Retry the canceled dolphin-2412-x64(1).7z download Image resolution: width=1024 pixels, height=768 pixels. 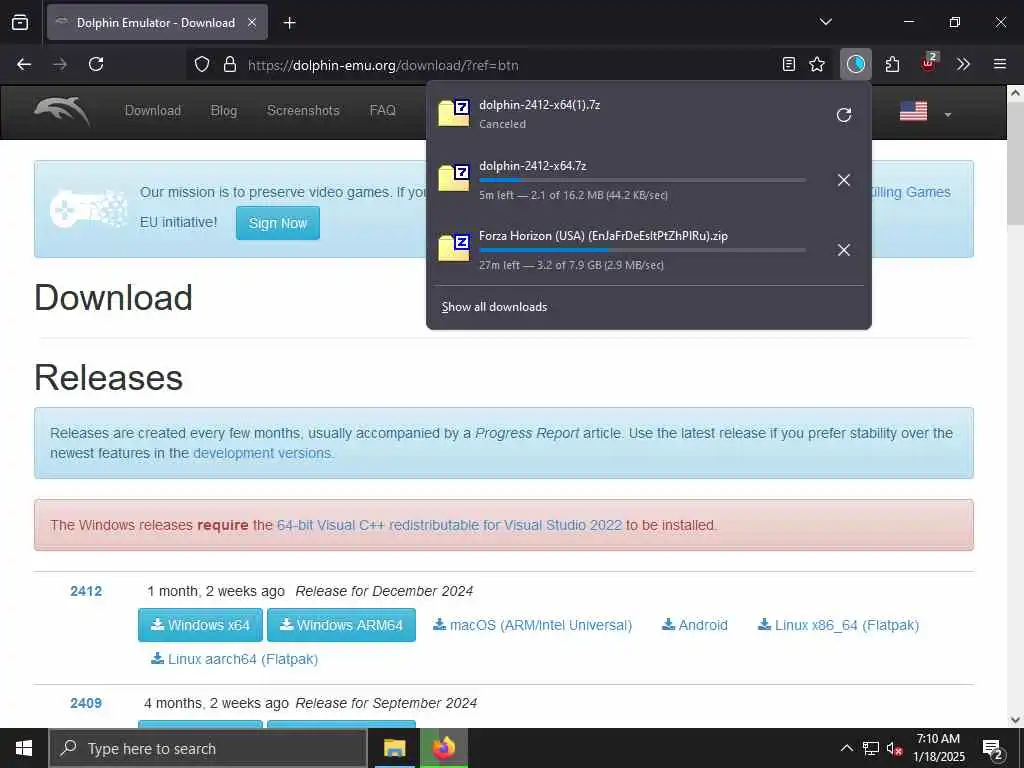click(x=844, y=115)
